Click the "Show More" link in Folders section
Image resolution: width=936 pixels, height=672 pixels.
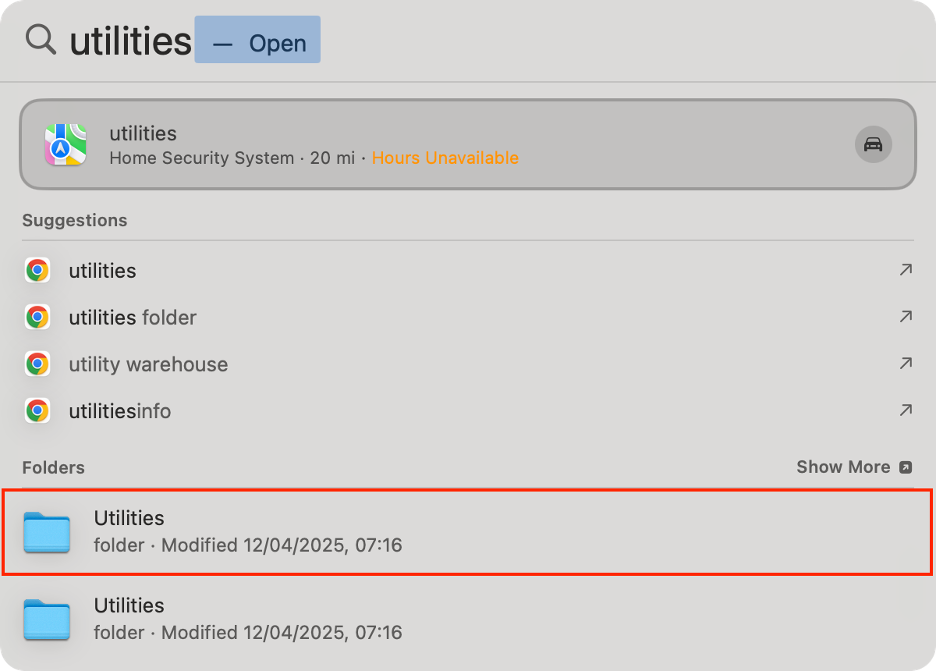(843, 467)
